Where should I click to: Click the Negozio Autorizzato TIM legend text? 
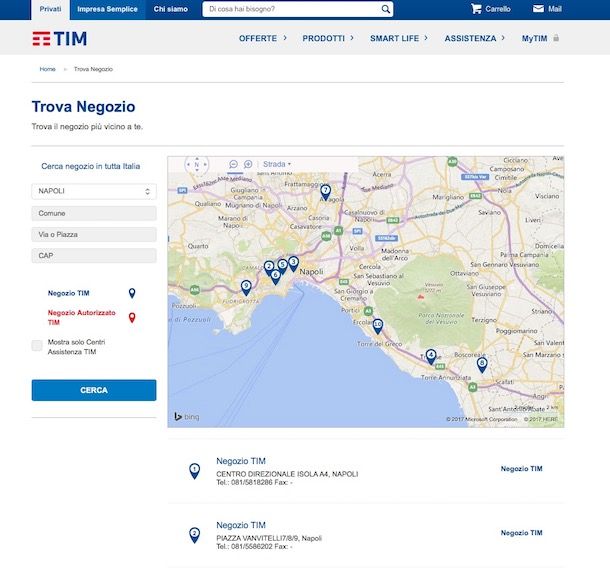82,317
